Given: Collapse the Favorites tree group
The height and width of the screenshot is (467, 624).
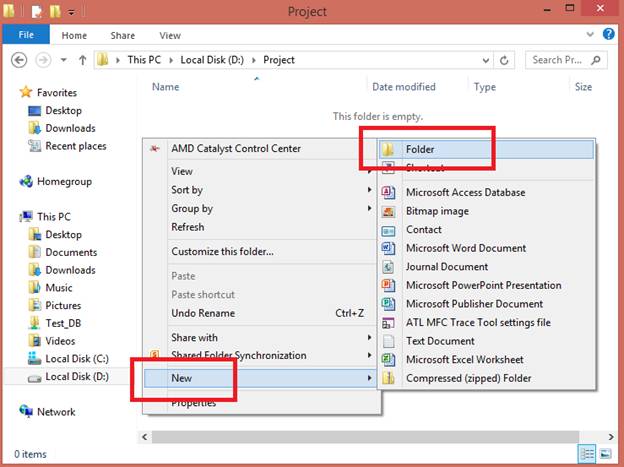Looking at the screenshot, I should click(10, 93).
